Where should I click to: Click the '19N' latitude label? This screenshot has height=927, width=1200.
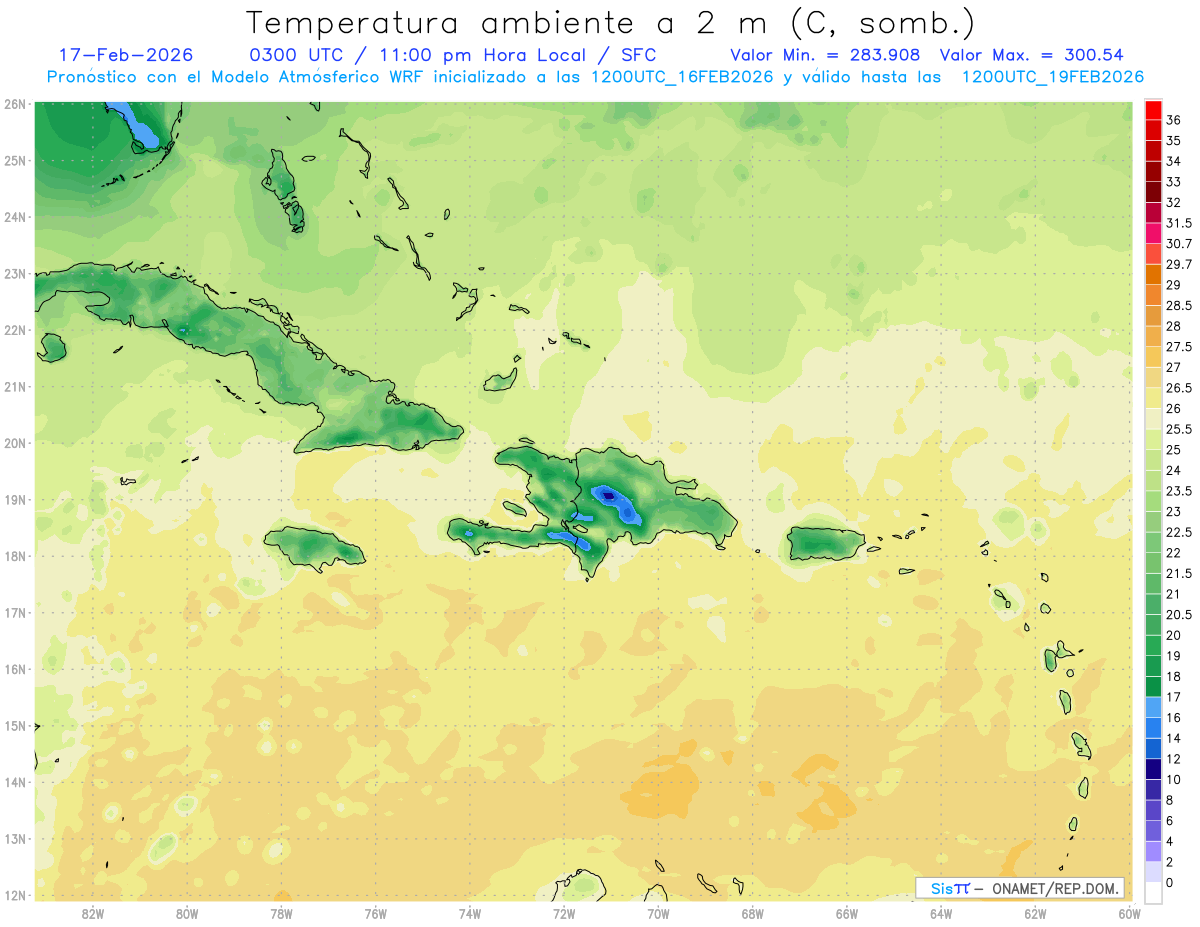click(14, 500)
